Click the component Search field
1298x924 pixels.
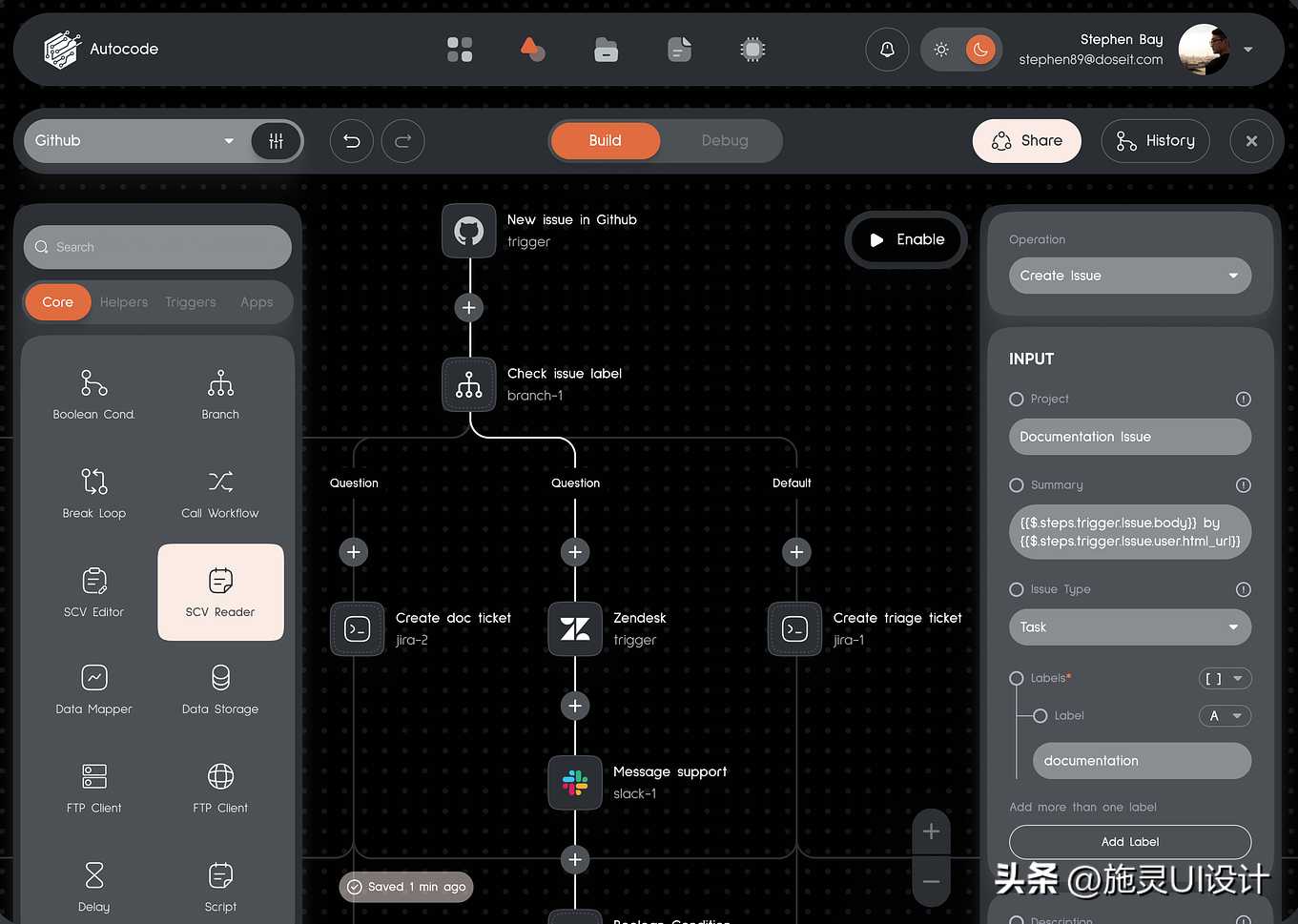click(x=157, y=247)
